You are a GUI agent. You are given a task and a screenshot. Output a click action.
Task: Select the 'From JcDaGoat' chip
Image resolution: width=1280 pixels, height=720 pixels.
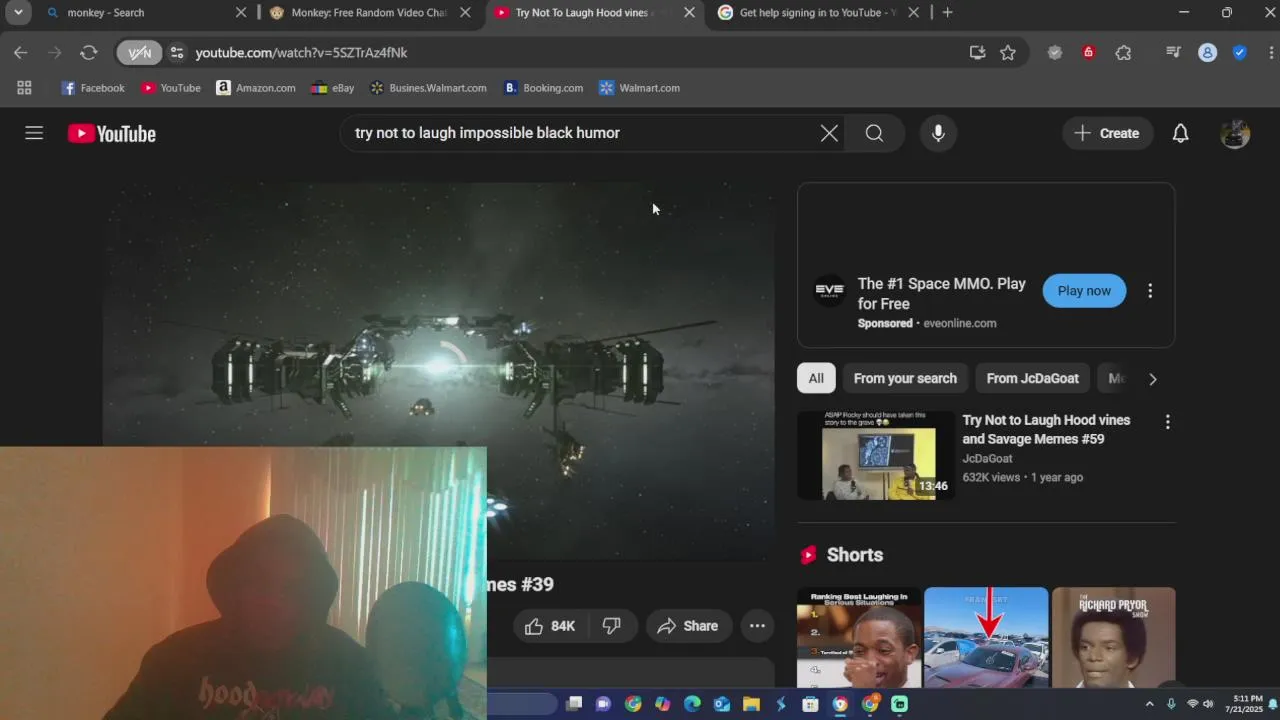click(1032, 378)
